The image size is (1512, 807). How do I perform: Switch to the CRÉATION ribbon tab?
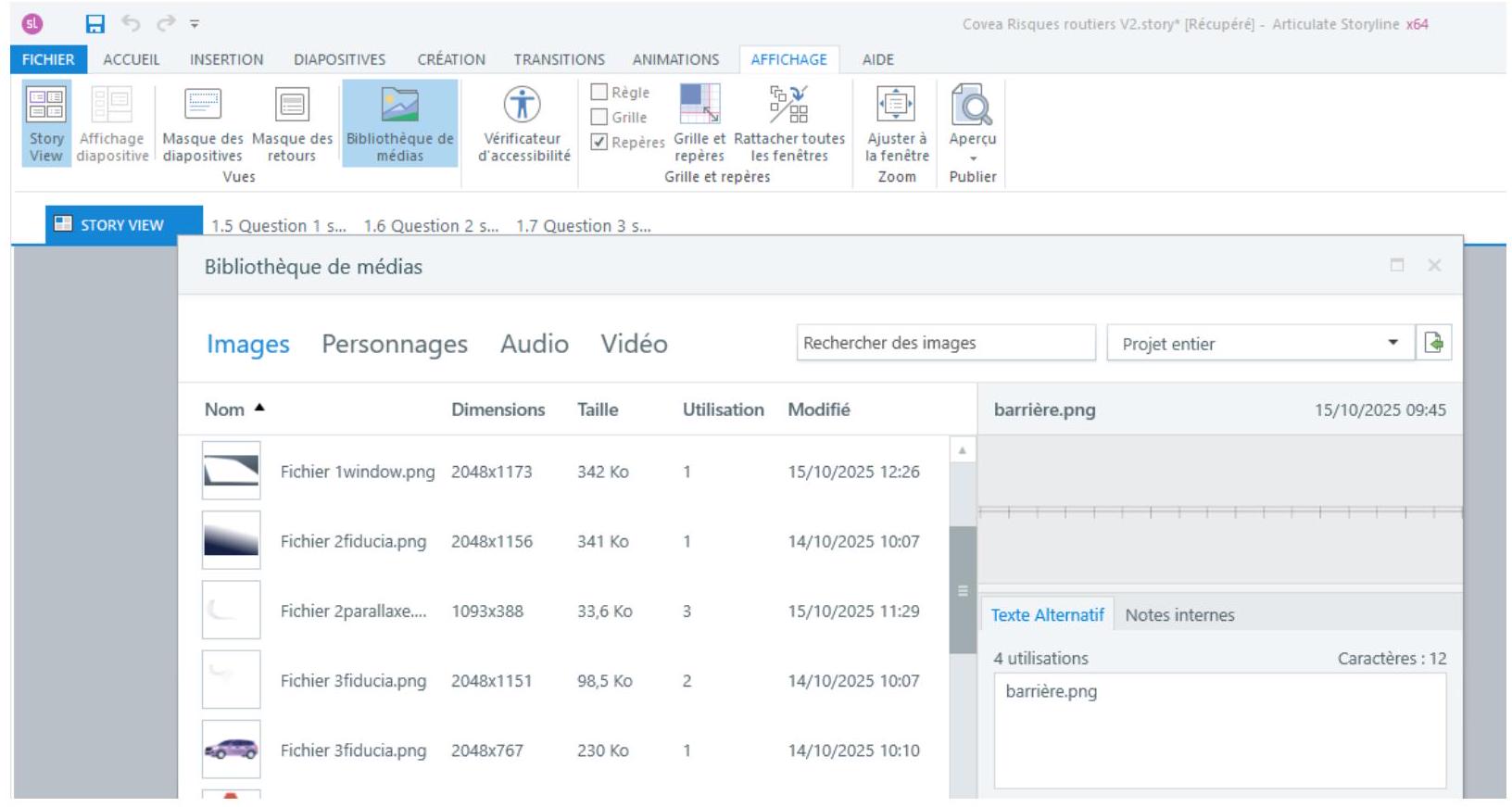click(451, 59)
